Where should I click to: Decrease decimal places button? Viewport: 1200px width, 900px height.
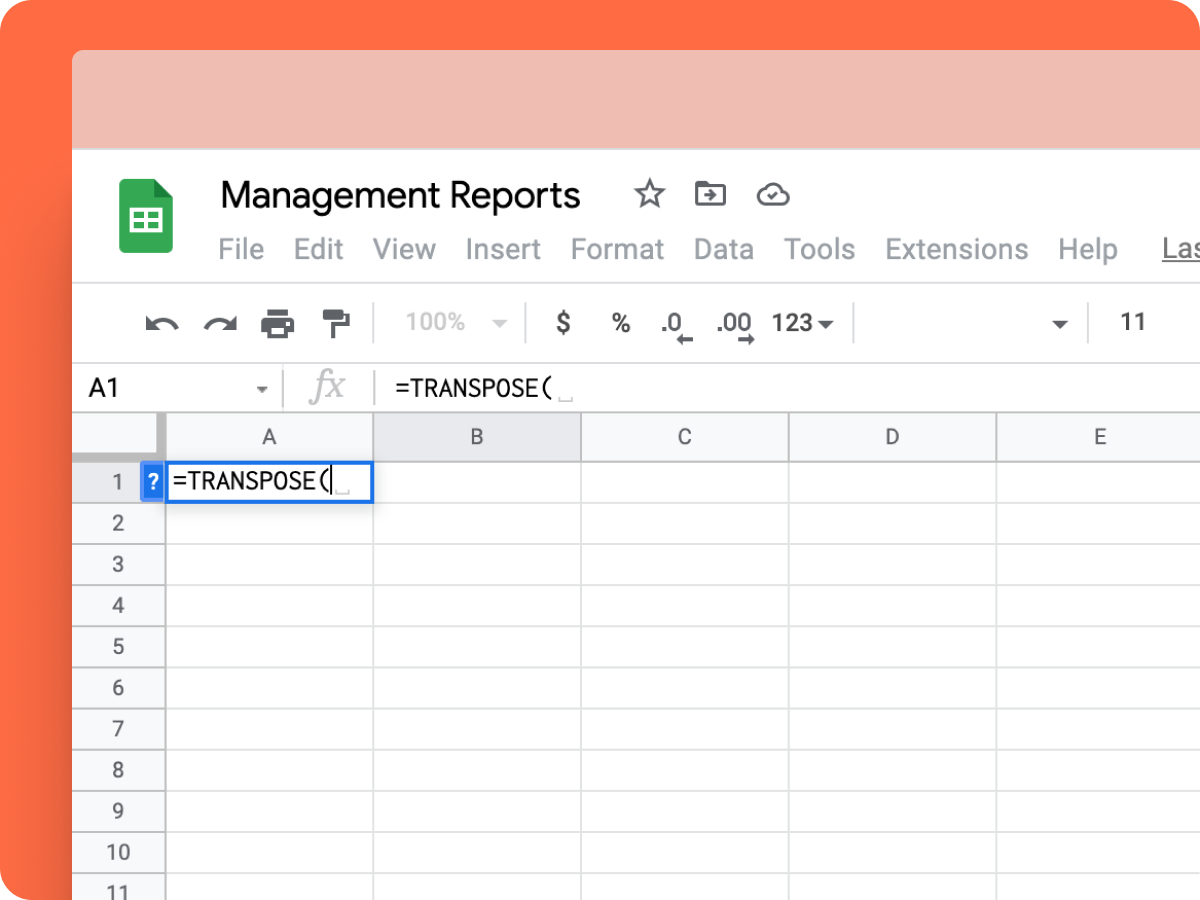pos(675,325)
